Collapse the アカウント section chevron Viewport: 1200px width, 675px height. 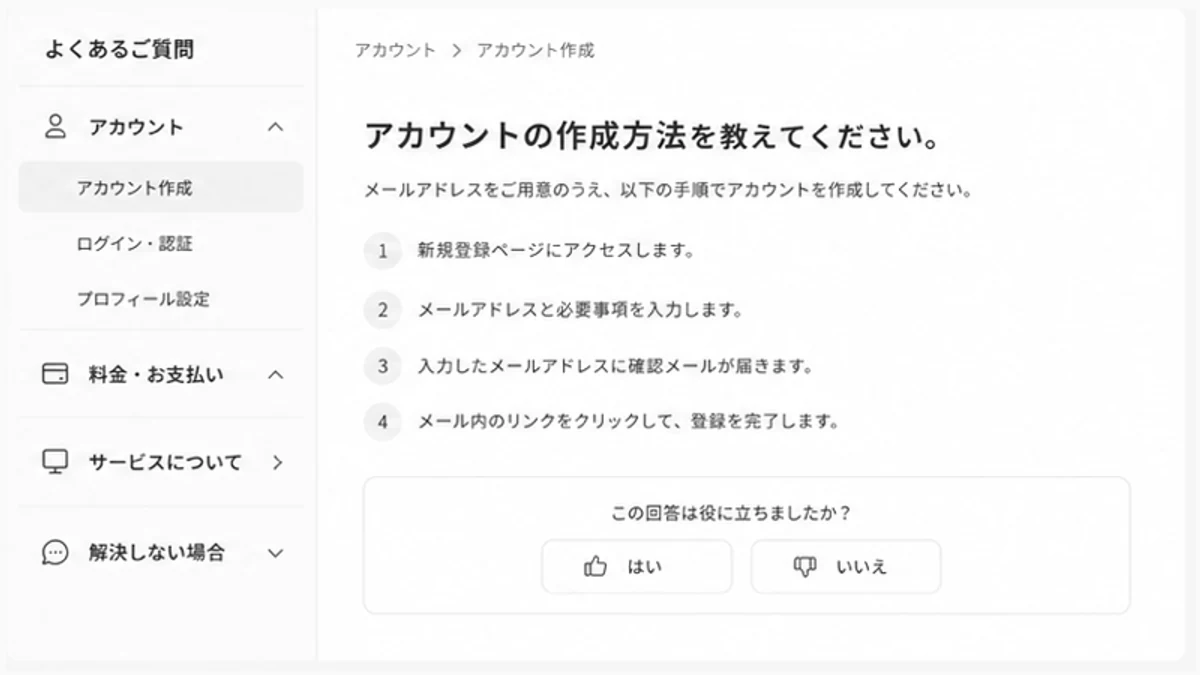click(276, 127)
